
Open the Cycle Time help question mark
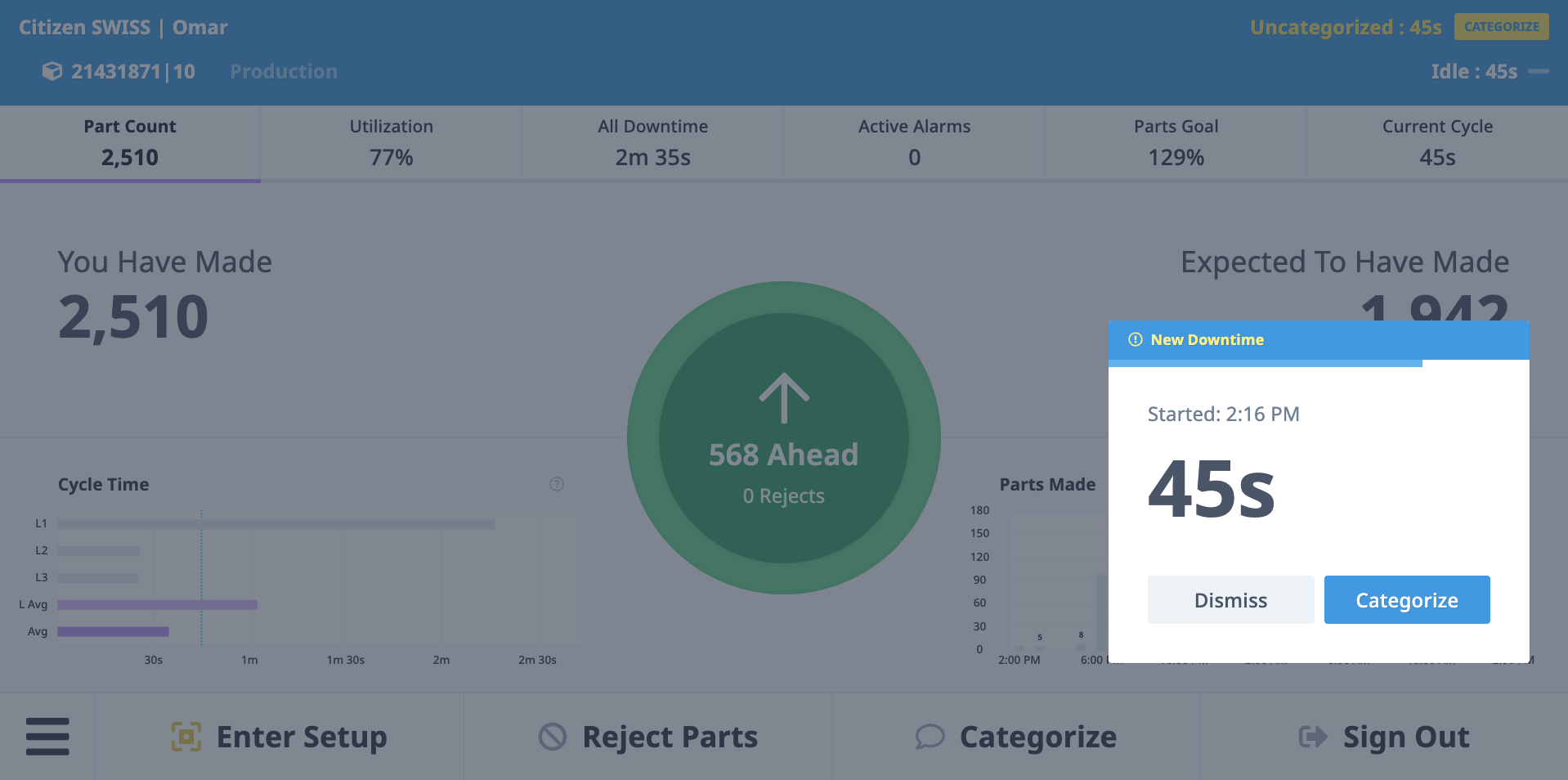coord(557,484)
